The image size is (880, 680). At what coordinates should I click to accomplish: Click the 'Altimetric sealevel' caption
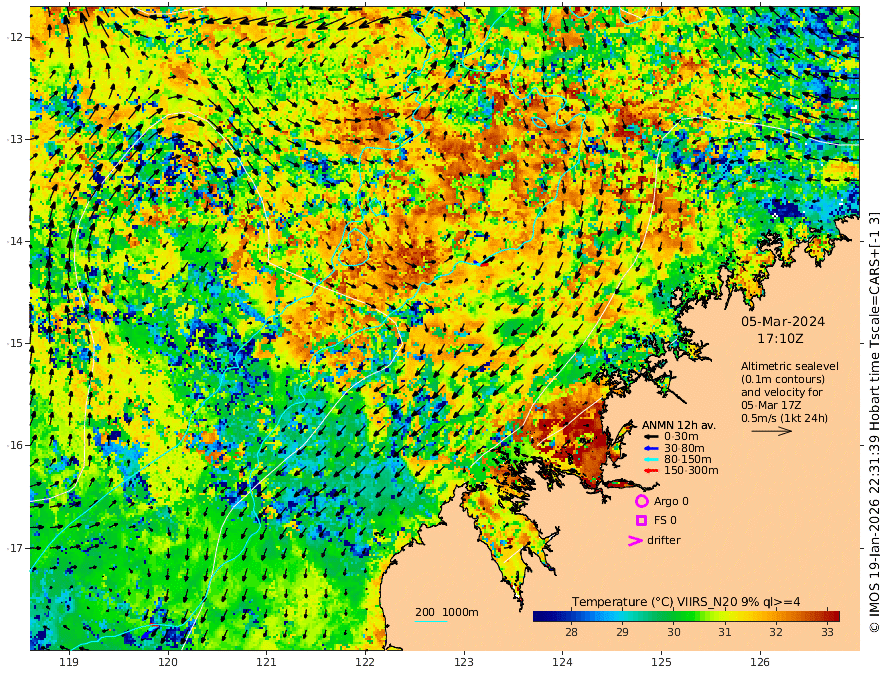click(x=790, y=366)
